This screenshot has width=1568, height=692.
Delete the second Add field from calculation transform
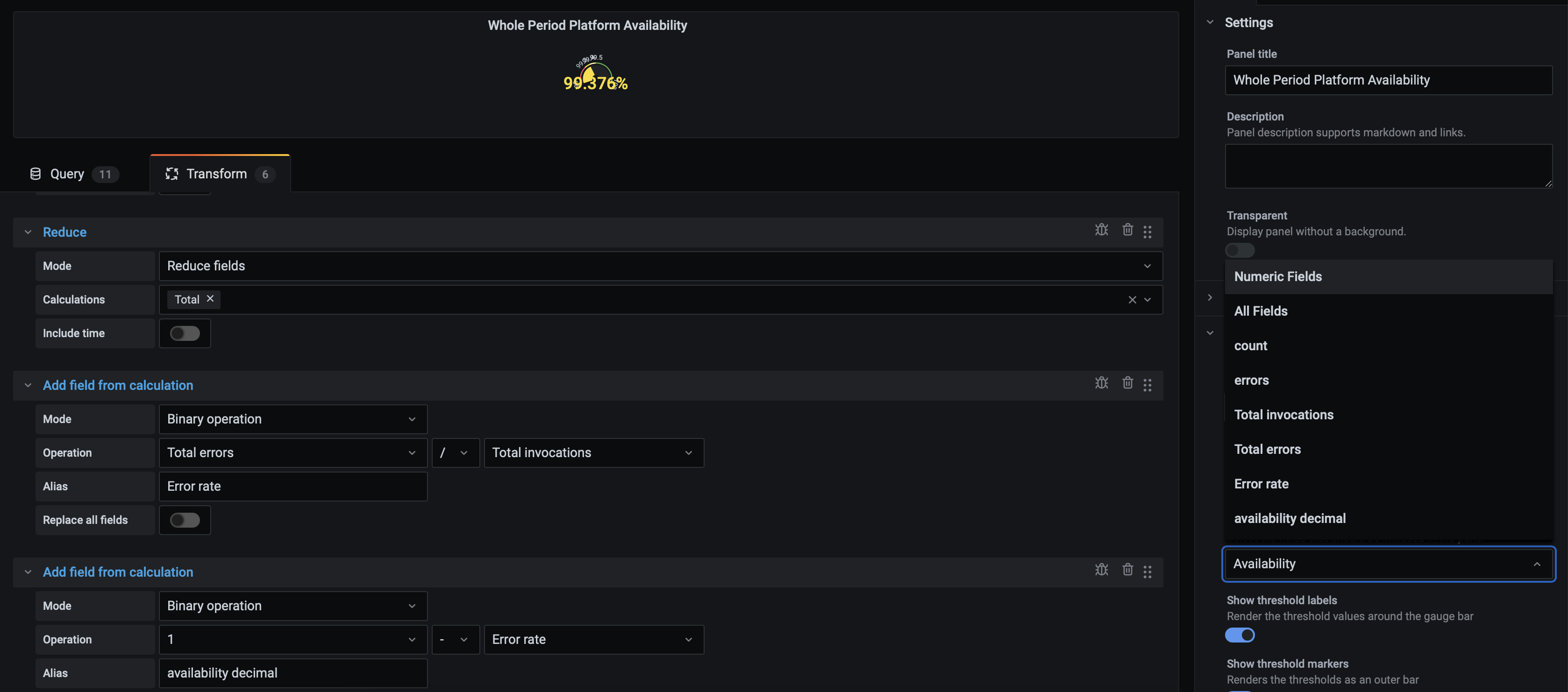tap(1127, 570)
